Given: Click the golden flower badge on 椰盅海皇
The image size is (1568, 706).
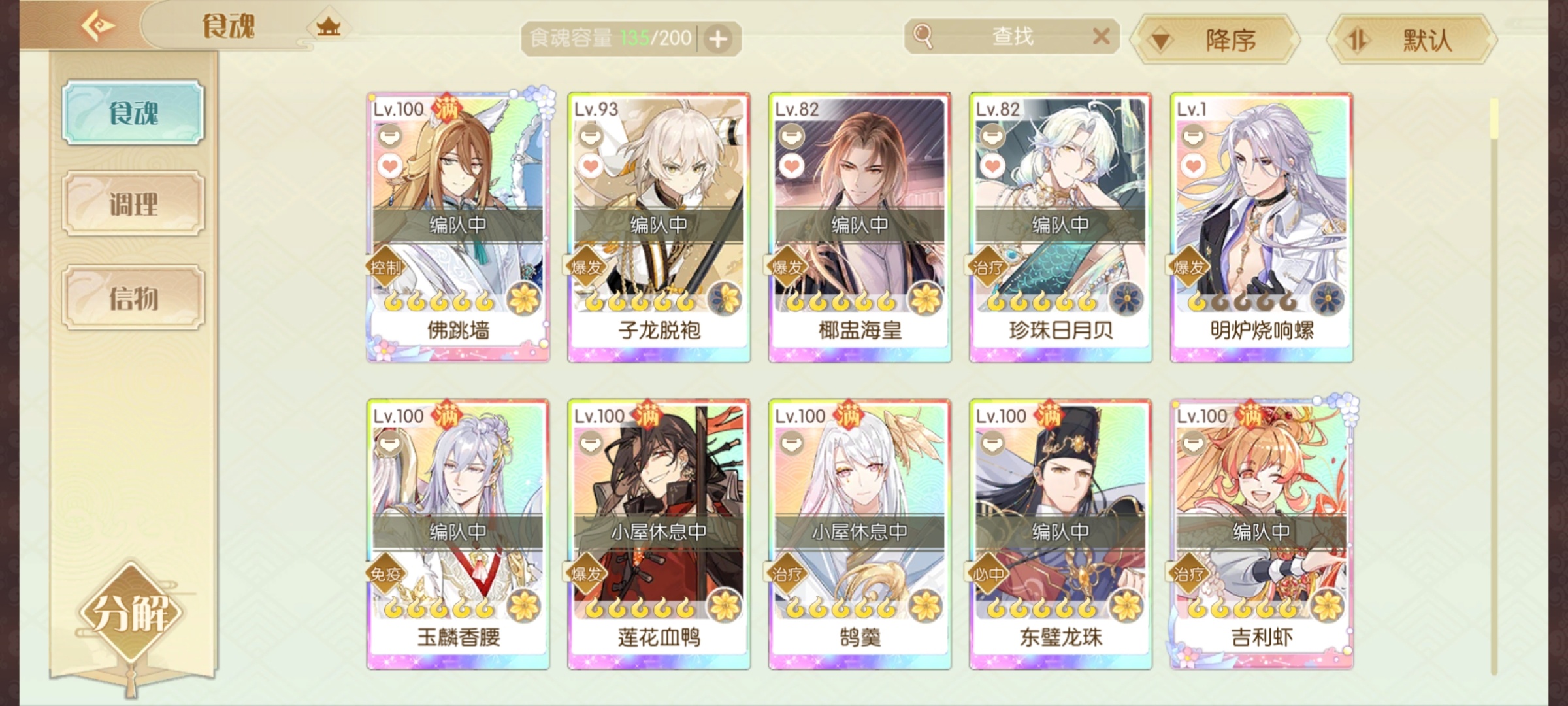Looking at the screenshot, I should 925,299.
